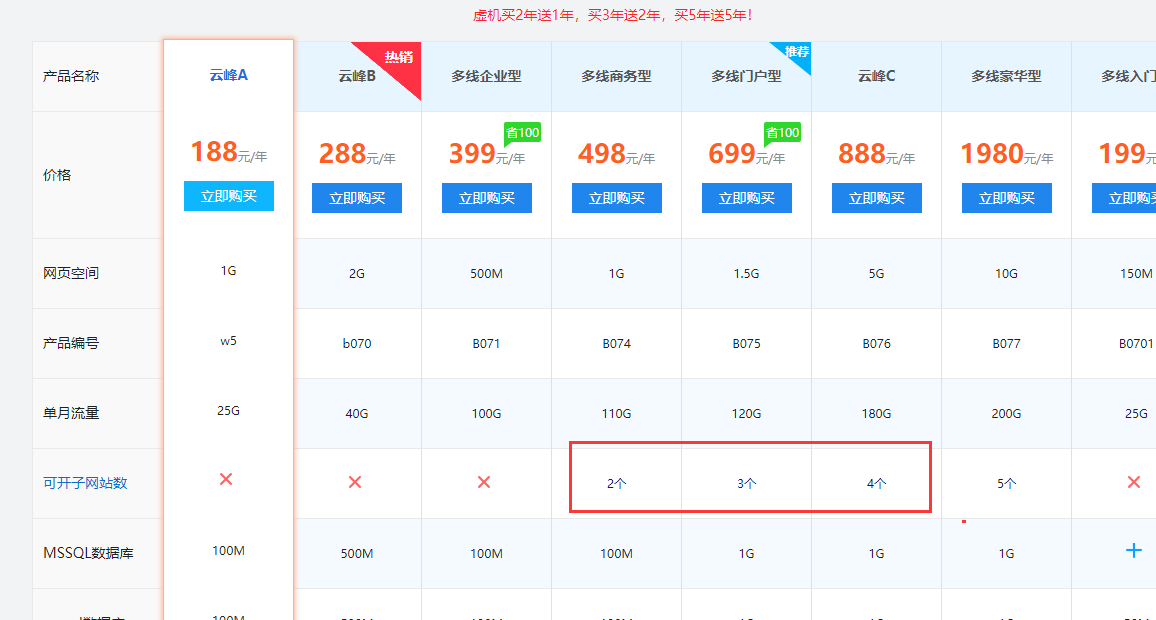Image resolution: width=1156 pixels, height=620 pixels.
Task: Click the red × under 云峰A subsites row
Action: pyautogui.click(x=228, y=480)
